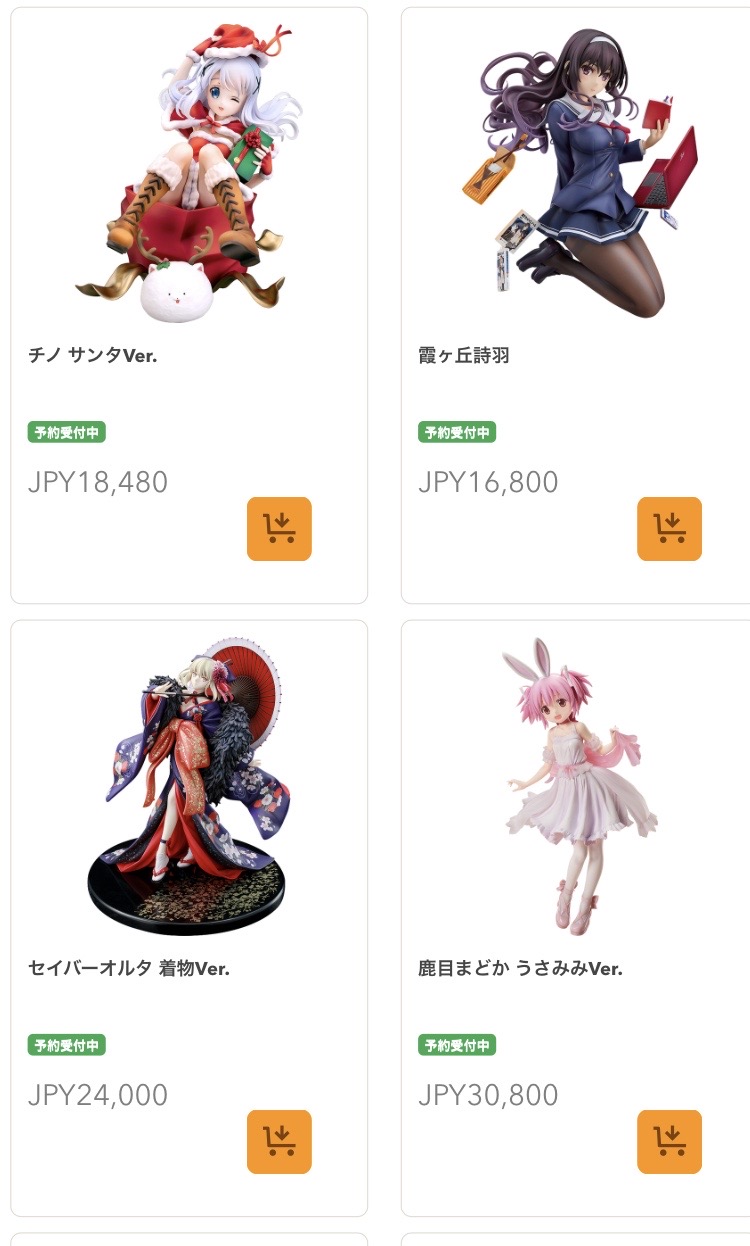Click 予約受付中 badge under 鹿目まどか
750x1246 pixels.
(457, 1046)
